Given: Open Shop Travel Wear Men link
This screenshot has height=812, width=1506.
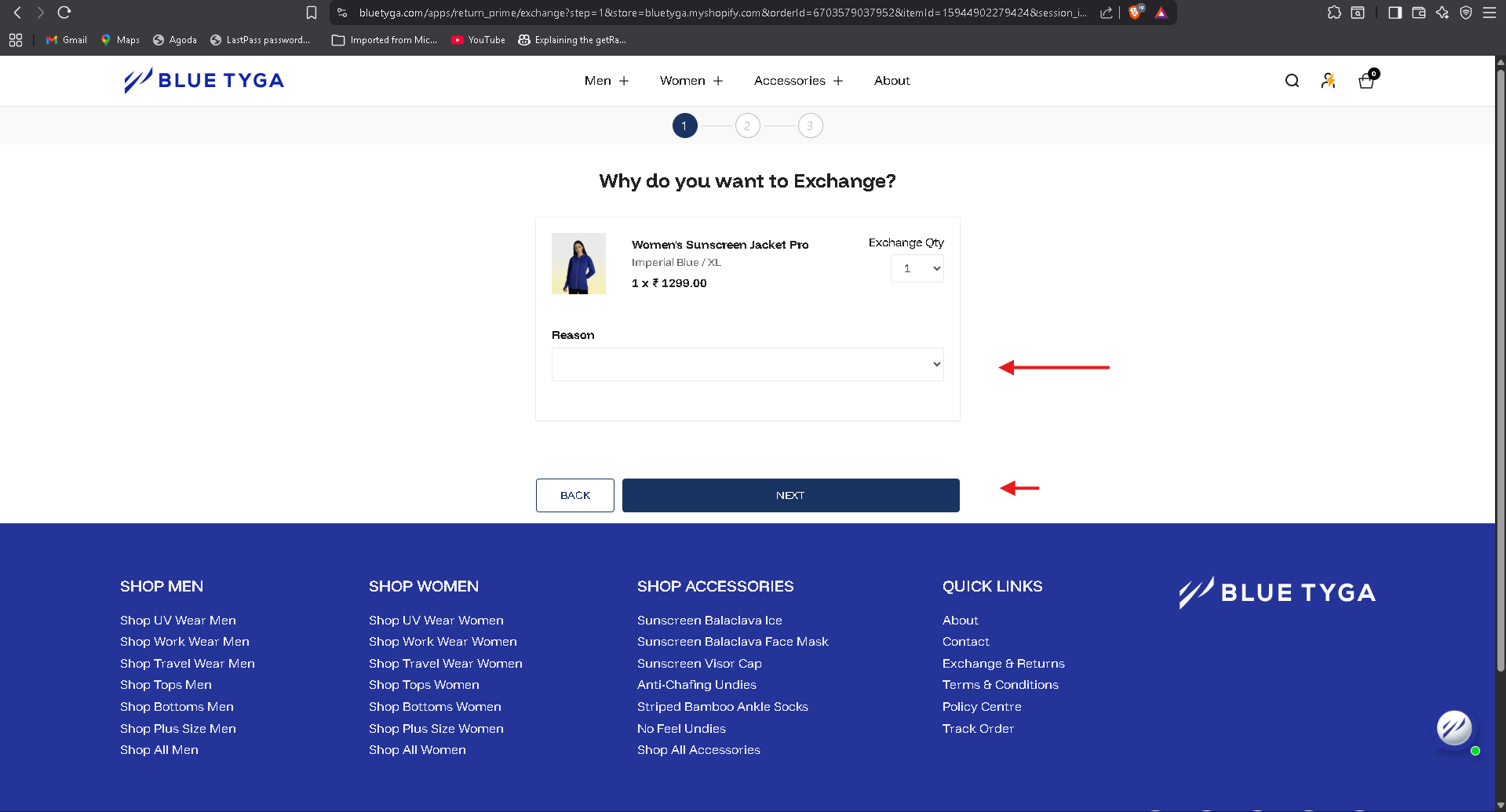Looking at the screenshot, I should [188, 664].
